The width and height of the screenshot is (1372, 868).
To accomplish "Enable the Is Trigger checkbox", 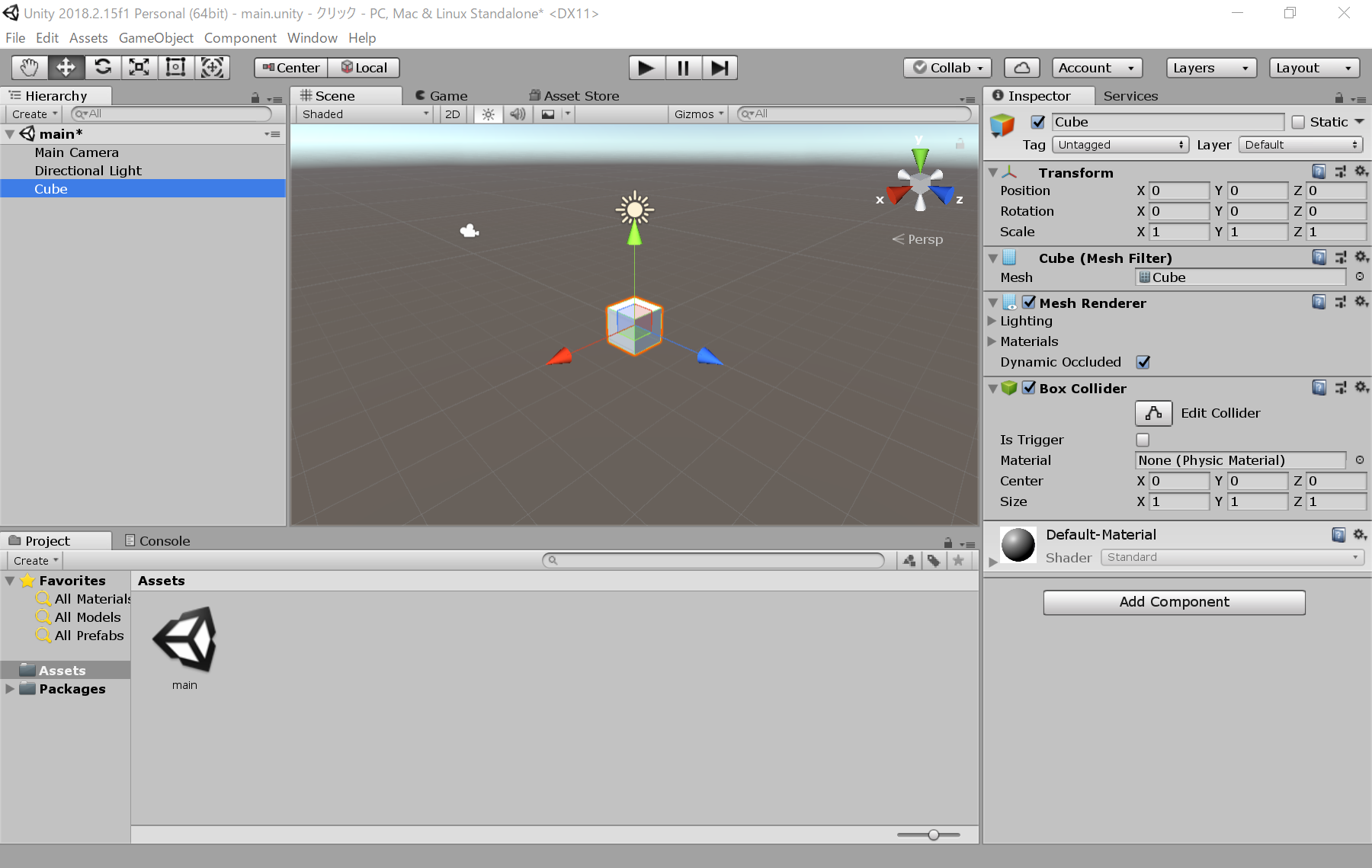I will point(1143,440).
